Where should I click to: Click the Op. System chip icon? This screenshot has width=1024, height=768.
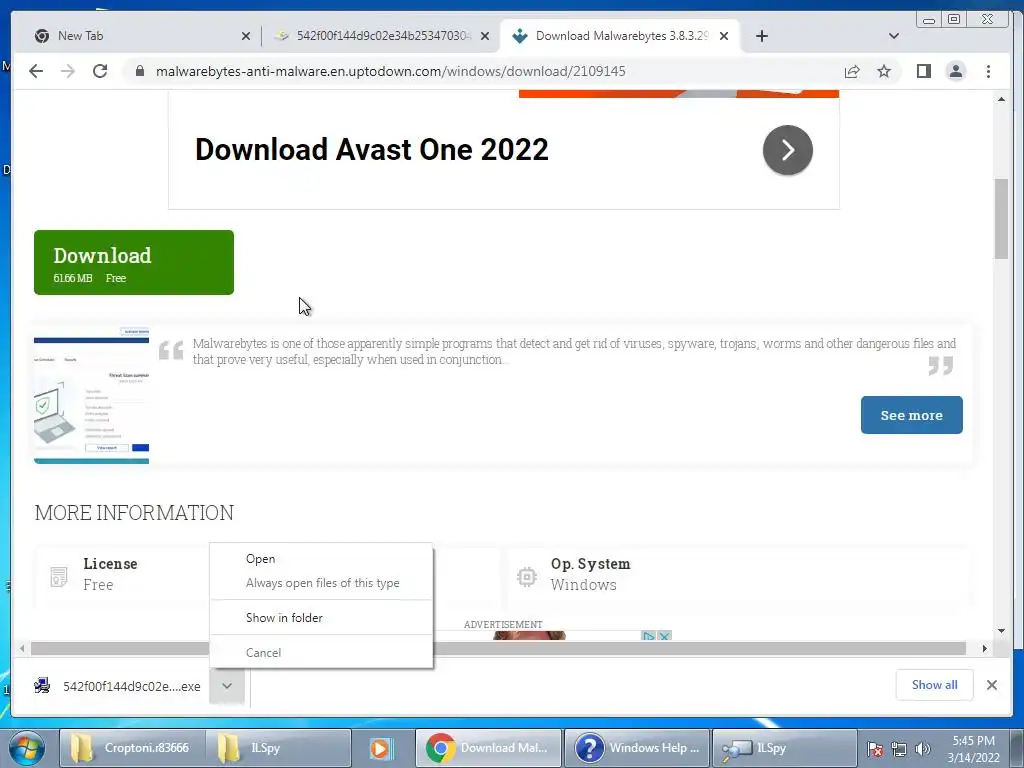[x=526, y=577]
